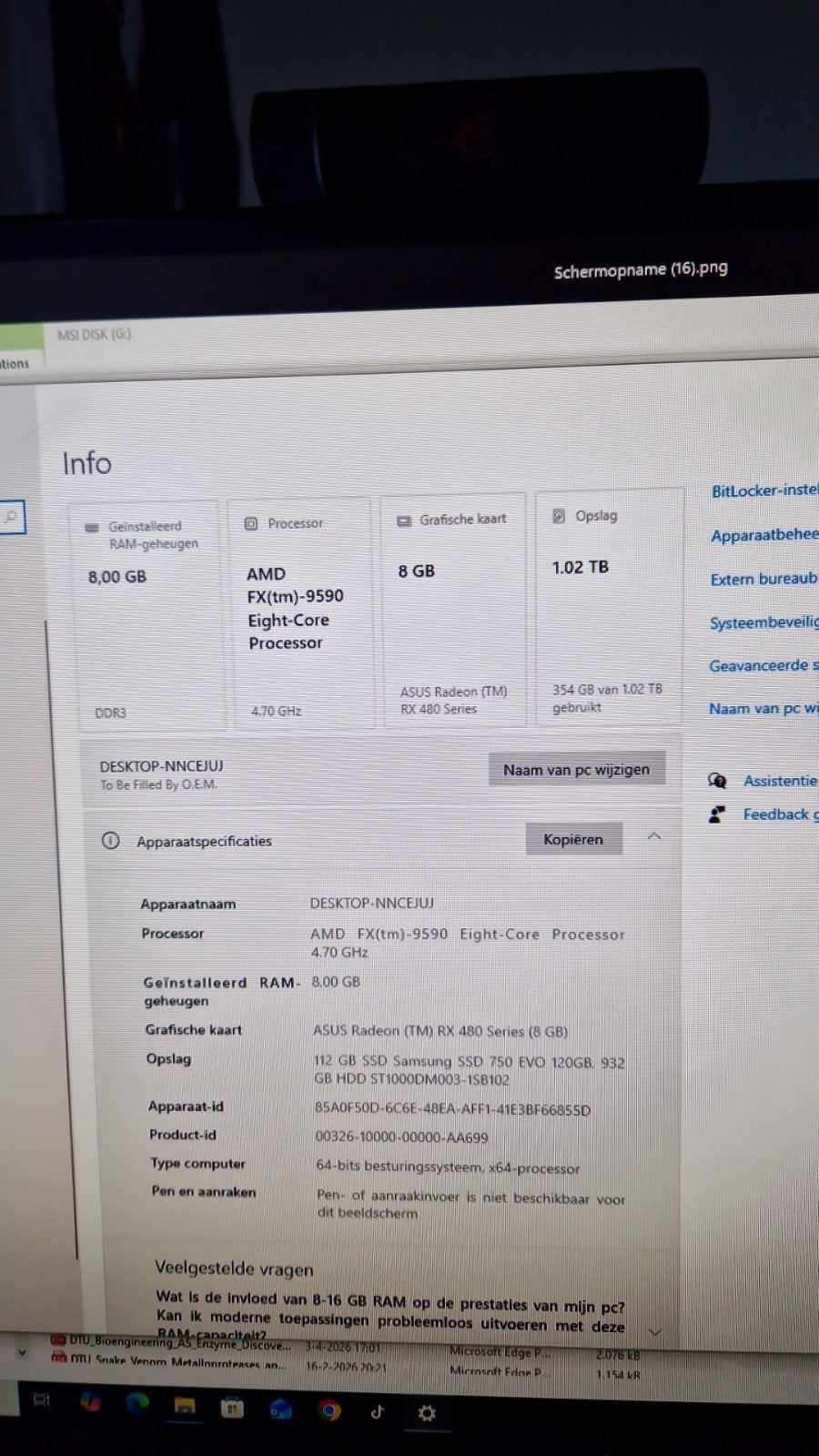The image size is (819, 1456).
Task: Open BitLocker-instellingen link
Action: point(764,490)
